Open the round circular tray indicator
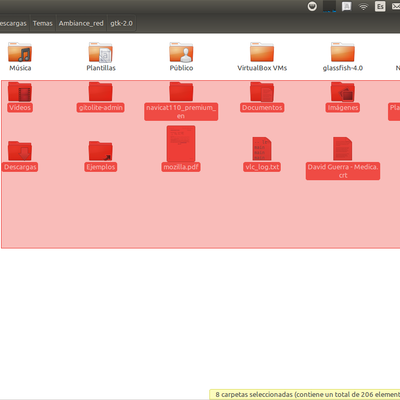The width and height of the screenshot is (400, 400). tap(312, 6)
